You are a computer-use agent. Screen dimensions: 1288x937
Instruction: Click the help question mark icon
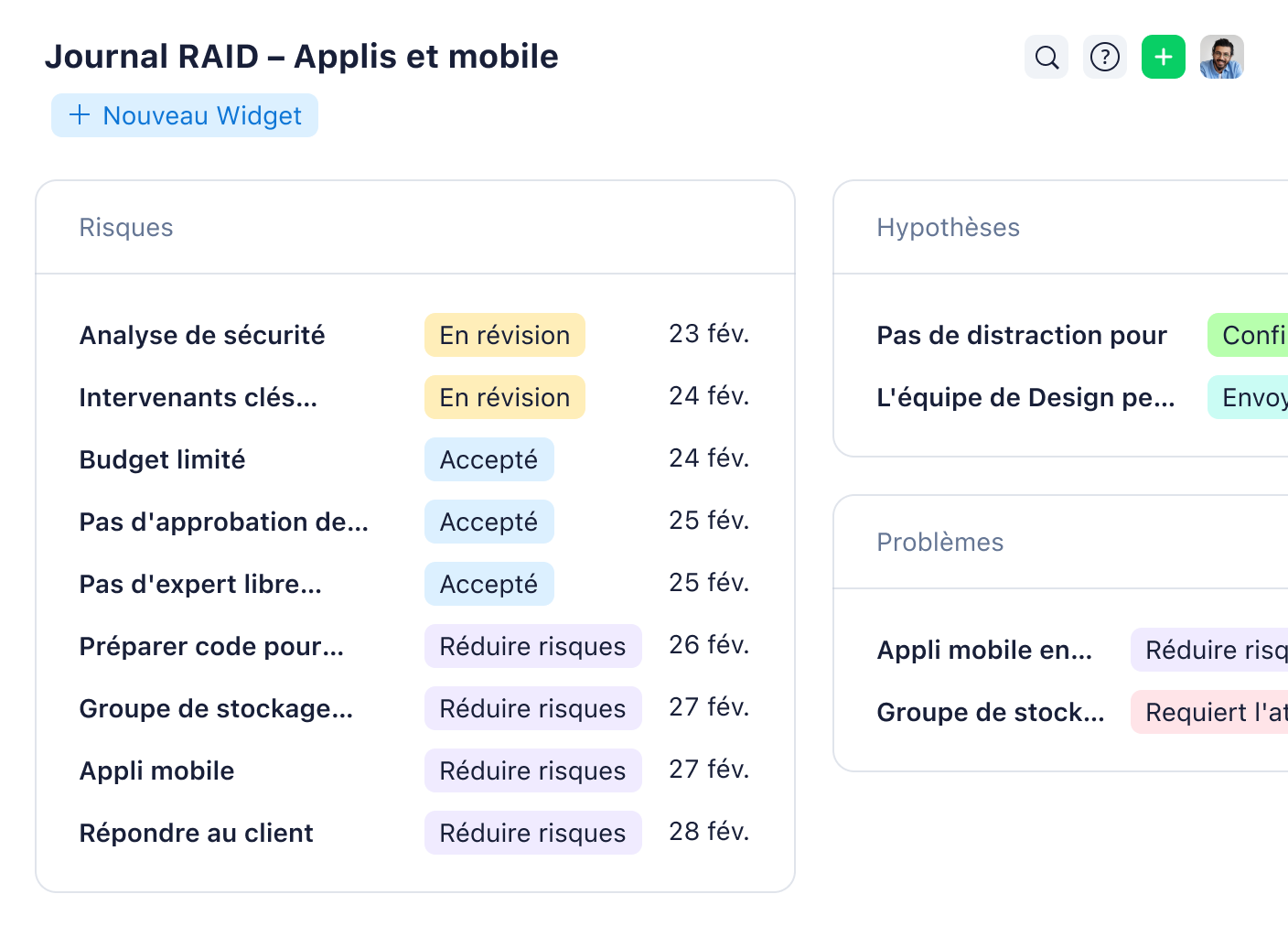[x=1104, y=57]
